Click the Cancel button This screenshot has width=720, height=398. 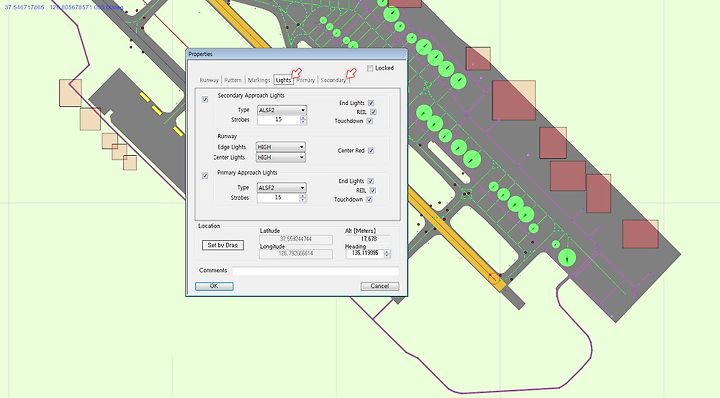coord(380,286)
